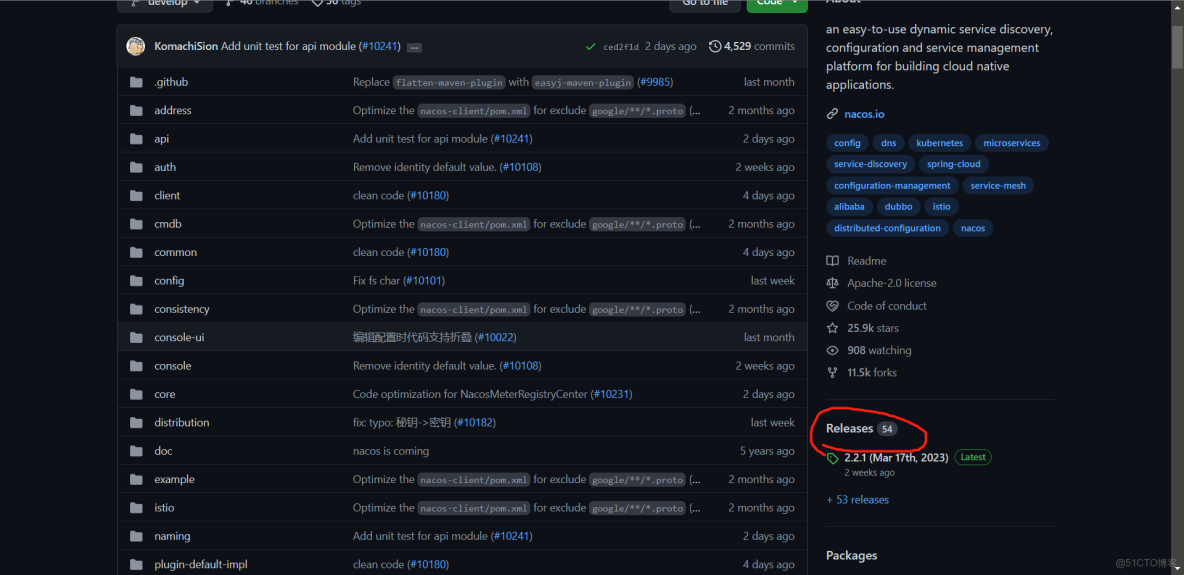The width and height of the screenshot is (1184, 575).
Task: Click the folder icon beside console-ui
Action: pyautogui.click(x=136, y=338)
